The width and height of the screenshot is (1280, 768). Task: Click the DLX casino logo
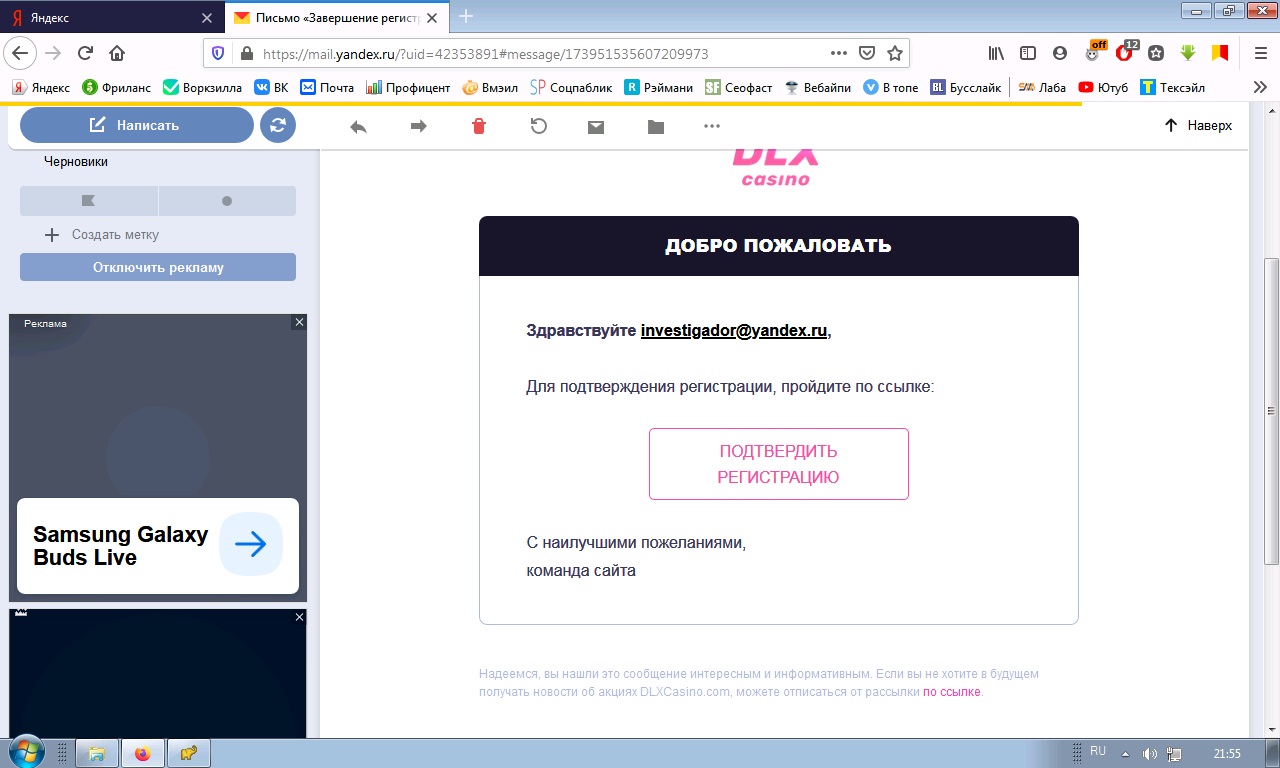[776, 166]
